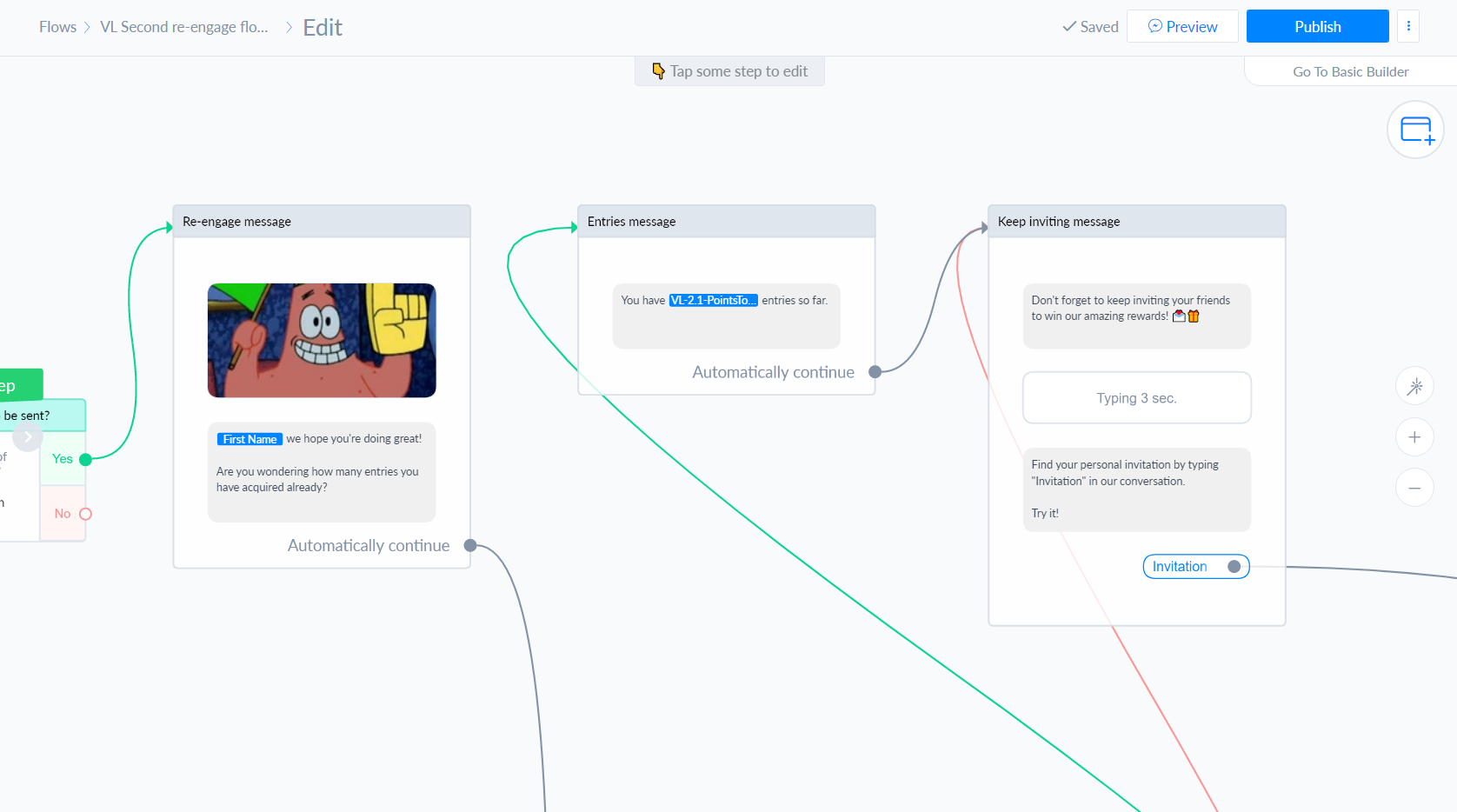Open the 'Don't forget to keep inviting' bubble

click(1137, 316)
